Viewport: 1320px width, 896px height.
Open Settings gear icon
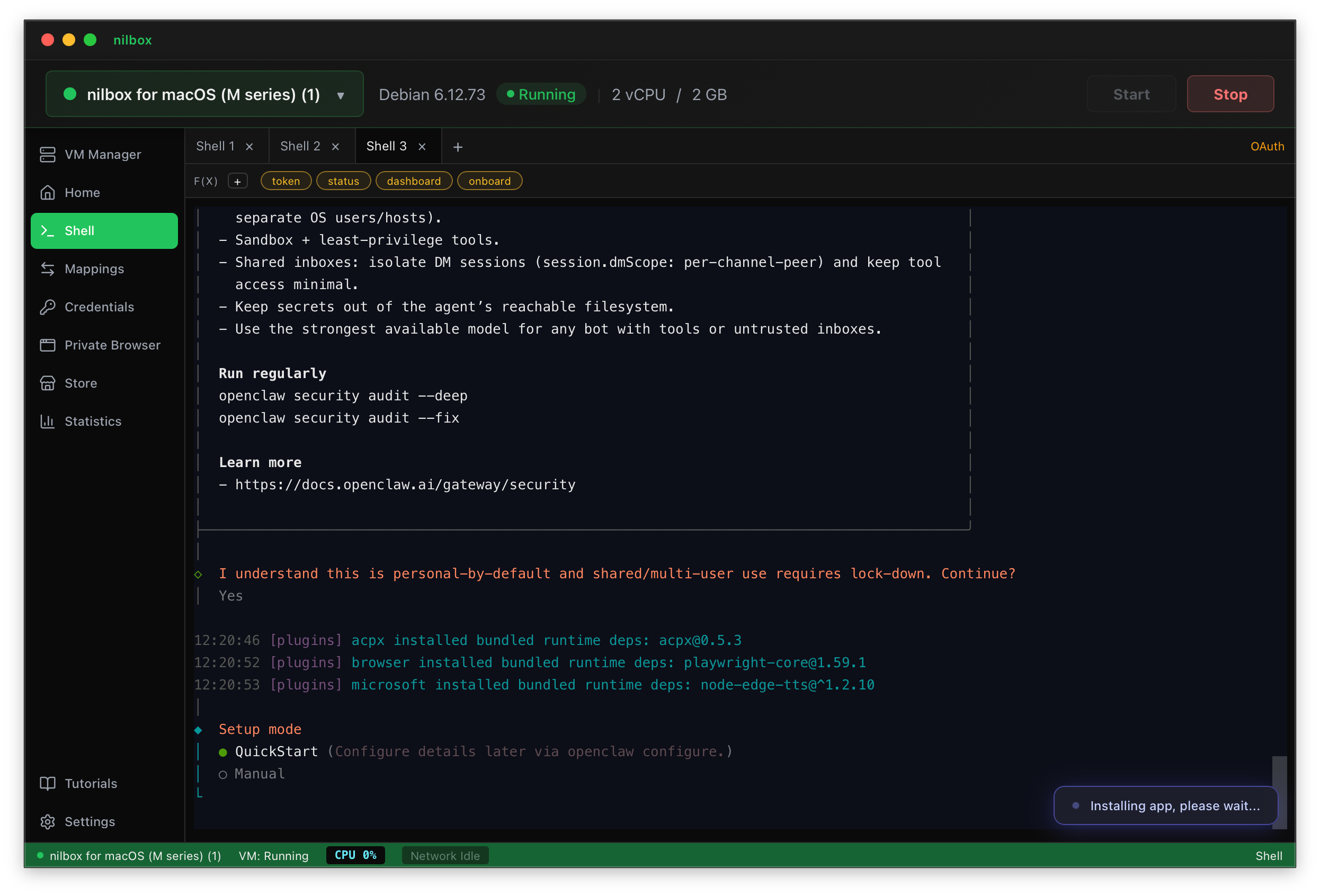click(48, 822)
